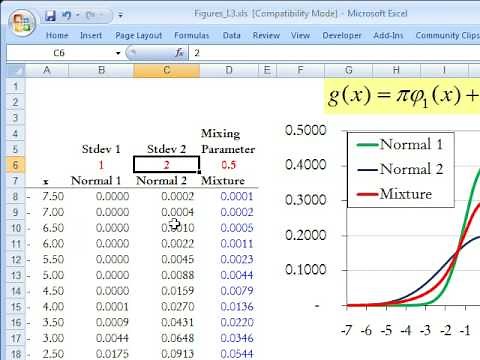Select column G header
The image size is (480, 360).
click(348, 70)
